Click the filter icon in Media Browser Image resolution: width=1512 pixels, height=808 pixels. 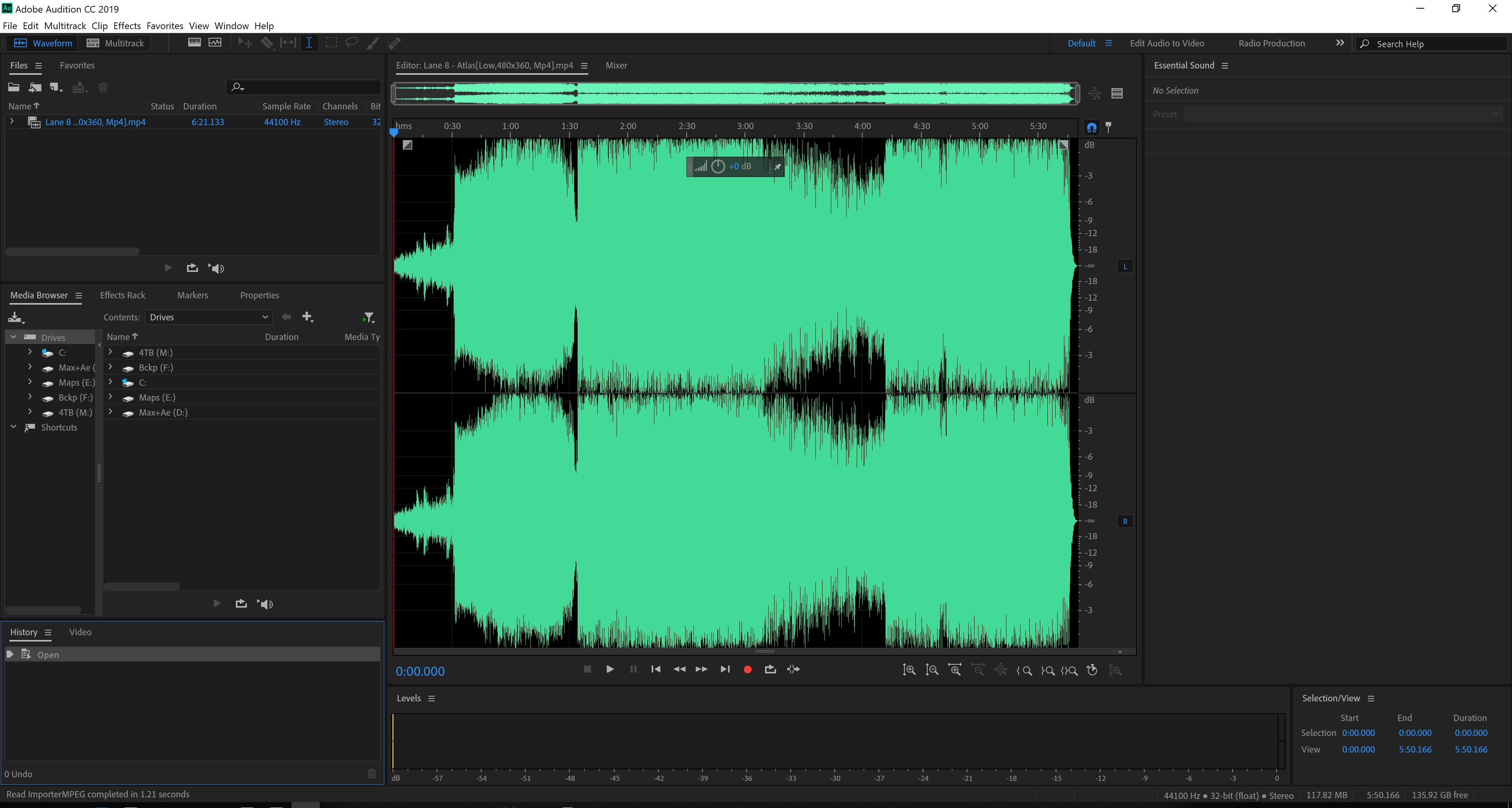click(x=368, y=318)
